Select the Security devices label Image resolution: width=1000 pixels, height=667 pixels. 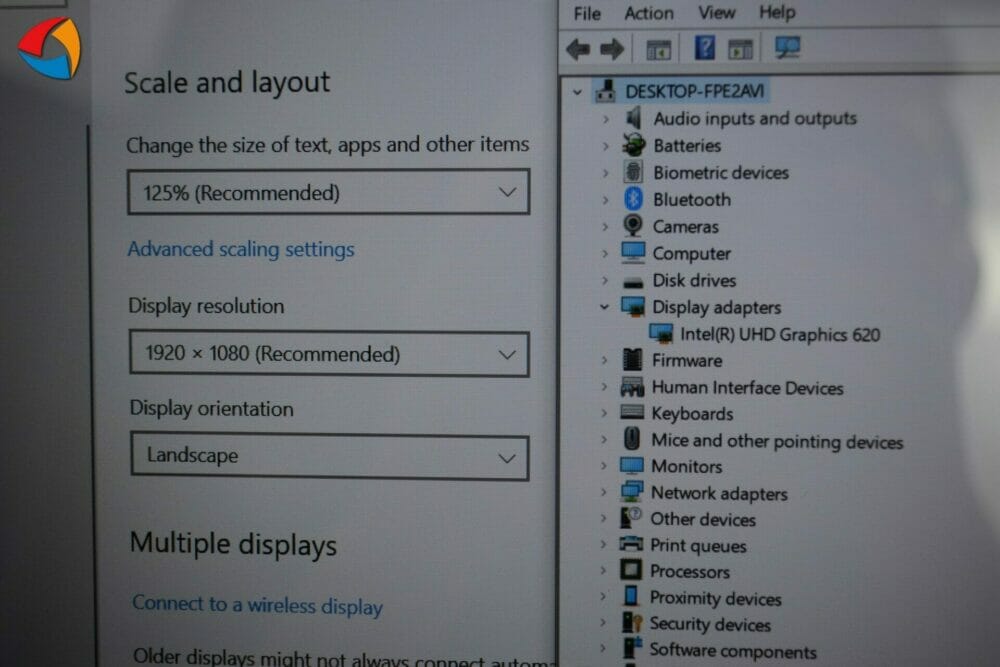pos(710,624)
